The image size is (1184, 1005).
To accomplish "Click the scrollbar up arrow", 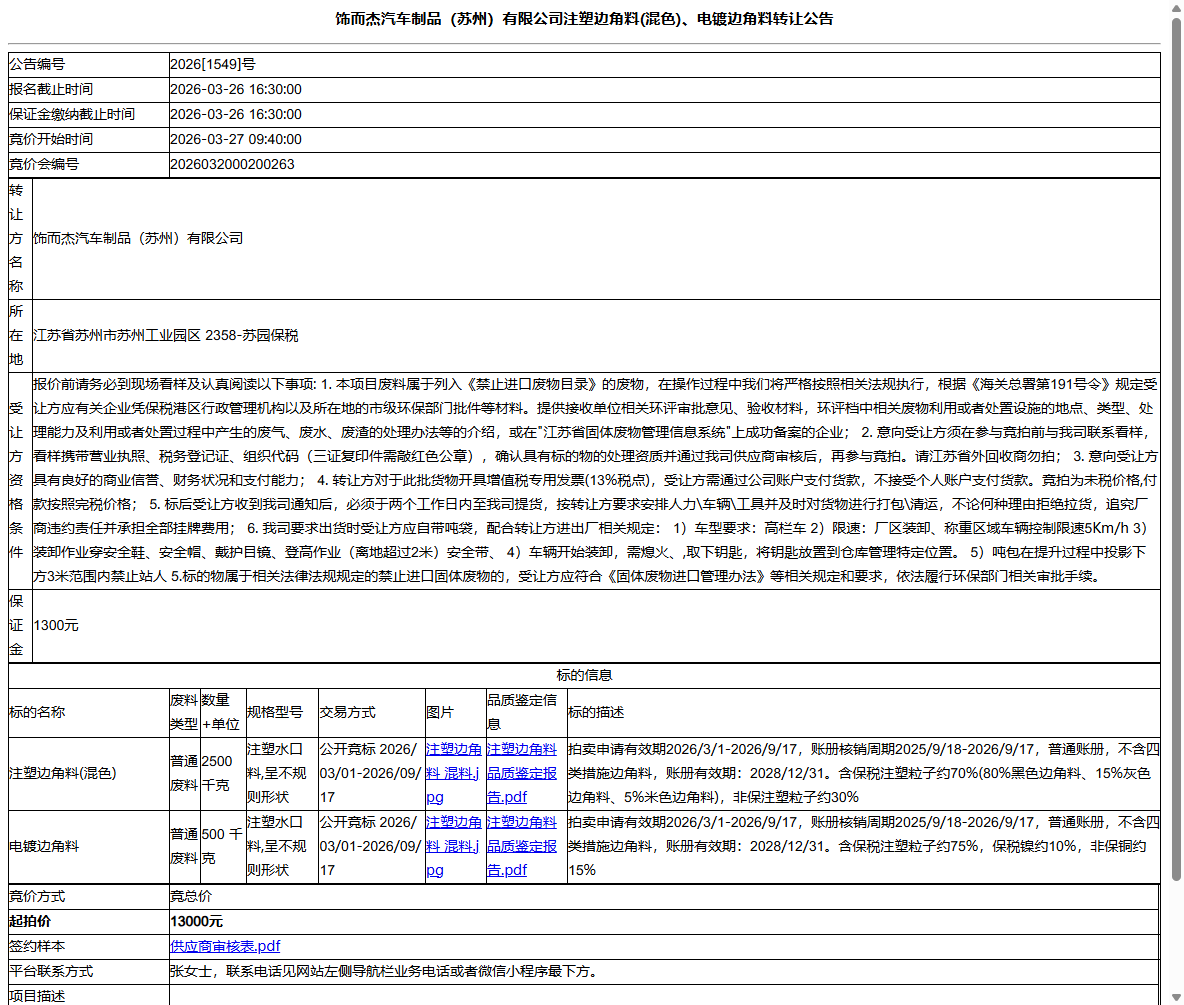I will [x=1175, y=8].
